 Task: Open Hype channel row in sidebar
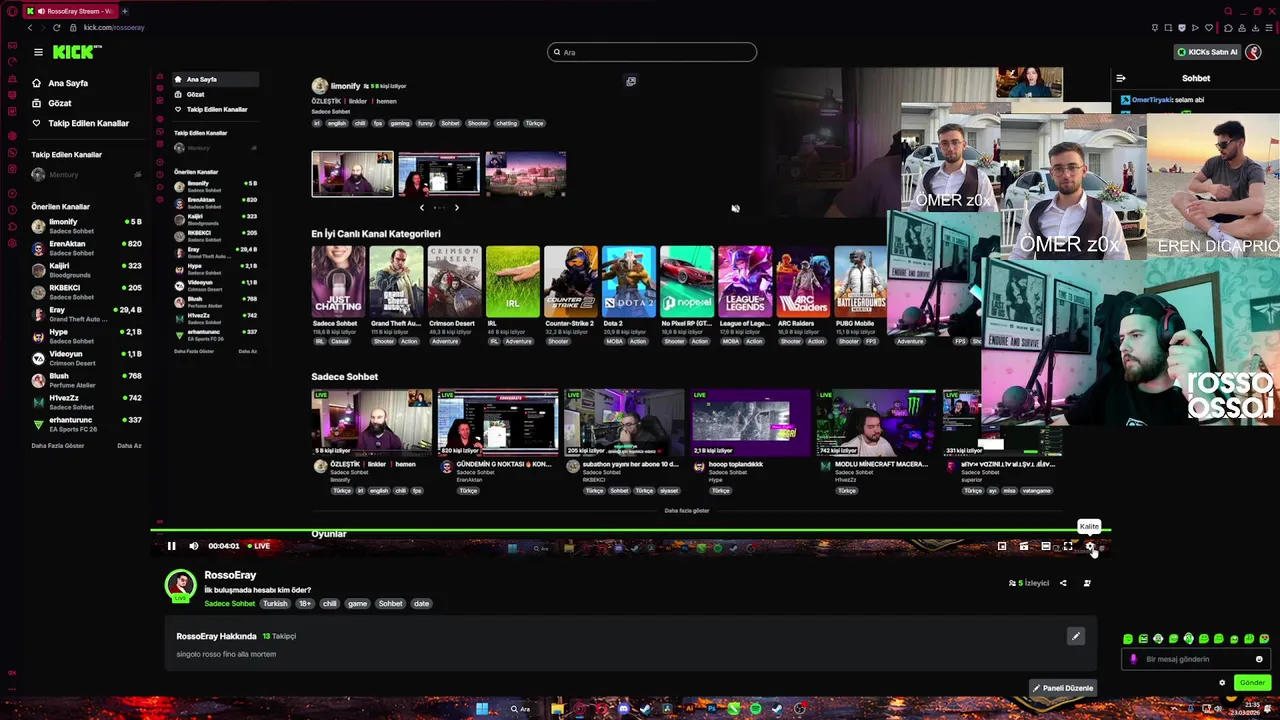click(x=86, y=336)
